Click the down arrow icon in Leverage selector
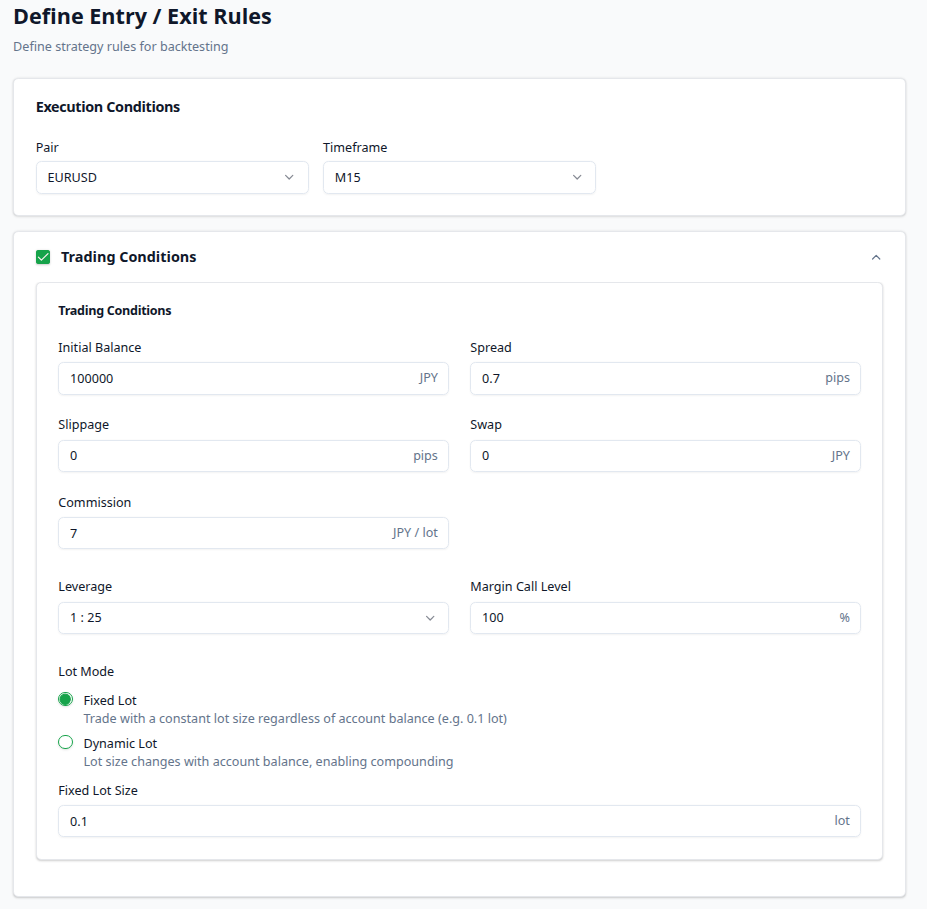The image size is (927, 909). pyautogui.click(x=430, y=618)
